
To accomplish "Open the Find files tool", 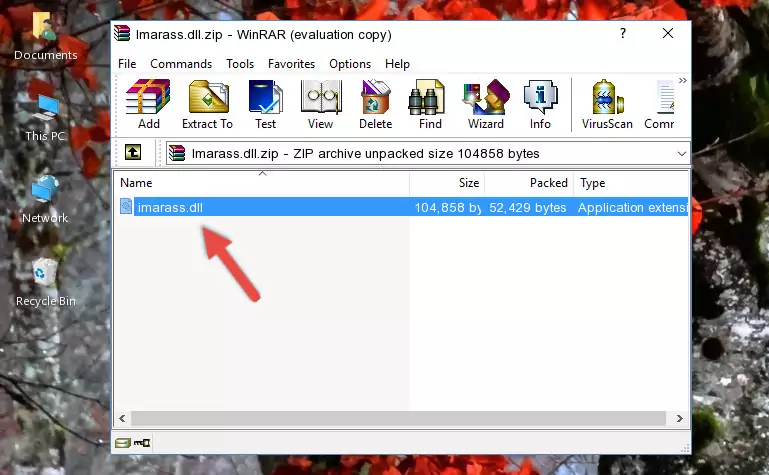I will point(430,104).
